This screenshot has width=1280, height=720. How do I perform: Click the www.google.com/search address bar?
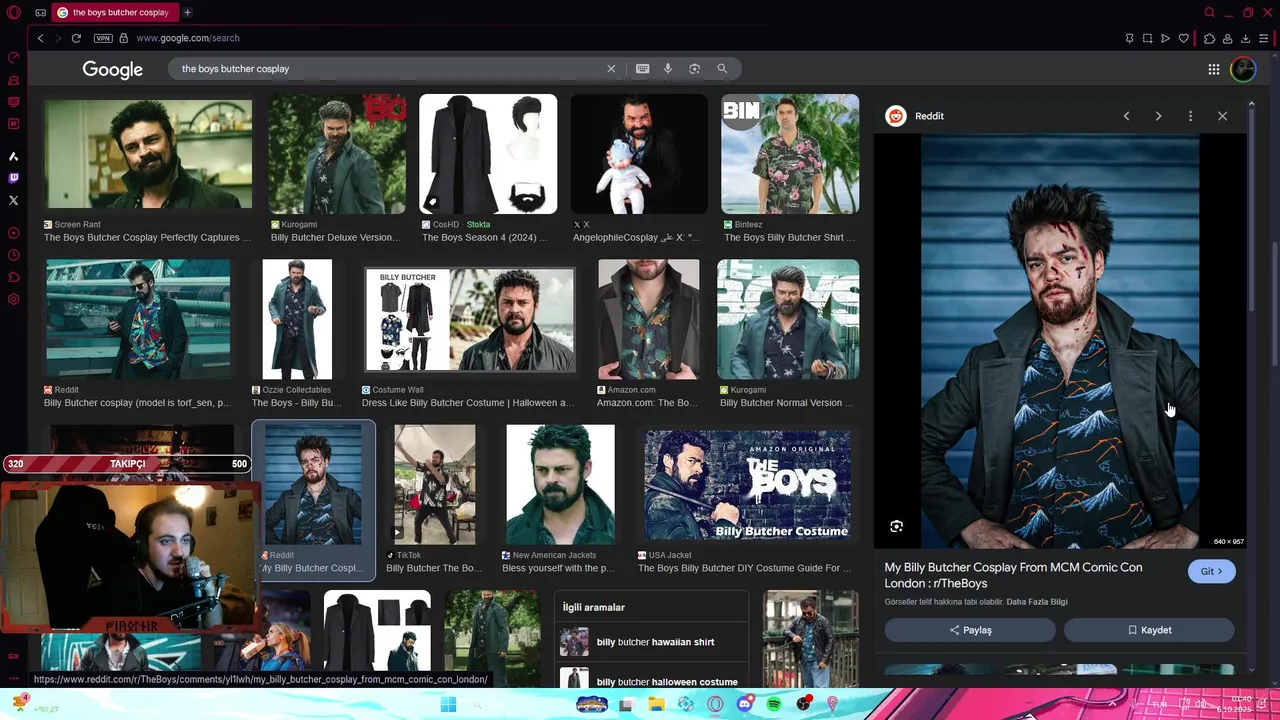pyautogui.click(x=188, y=38)
